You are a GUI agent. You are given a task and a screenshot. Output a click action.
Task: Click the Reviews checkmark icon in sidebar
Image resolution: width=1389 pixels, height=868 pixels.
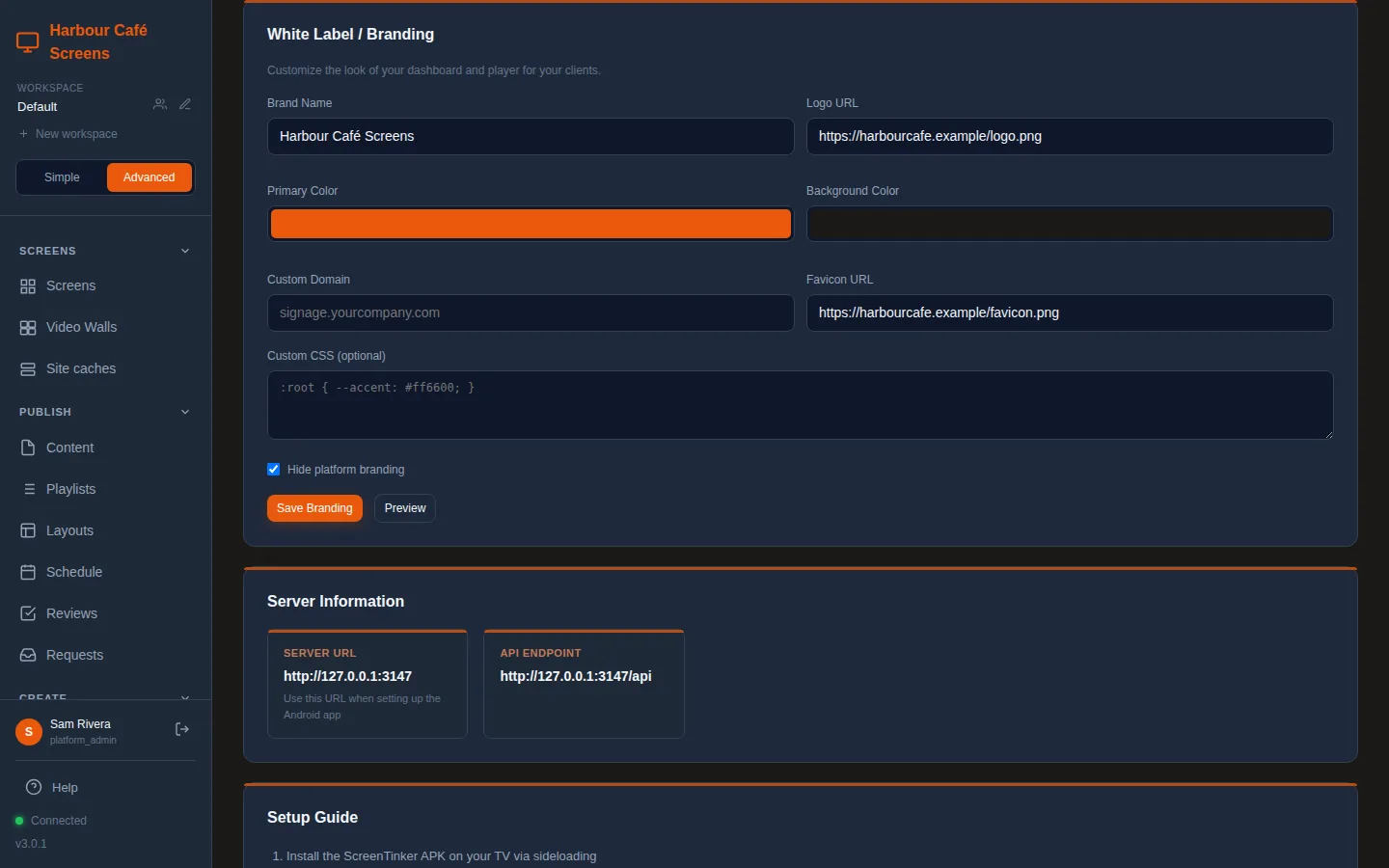28,613
